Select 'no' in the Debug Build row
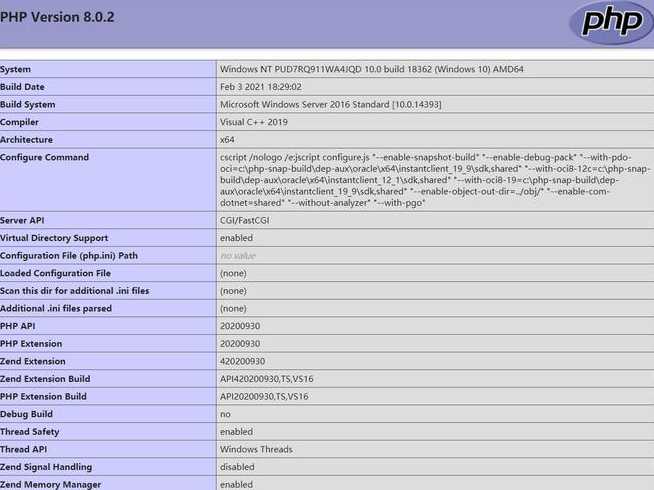The height and width of the screenshot is (490, 654). 225,415
